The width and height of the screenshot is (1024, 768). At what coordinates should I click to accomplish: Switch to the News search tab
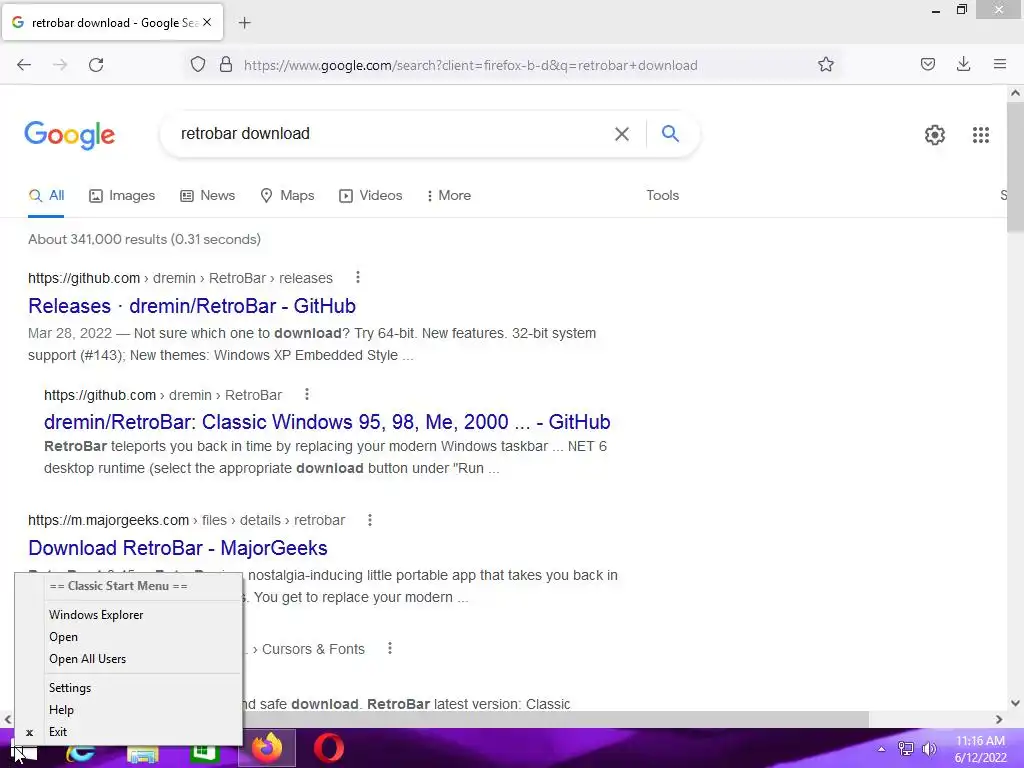click(x=208, y=195)
